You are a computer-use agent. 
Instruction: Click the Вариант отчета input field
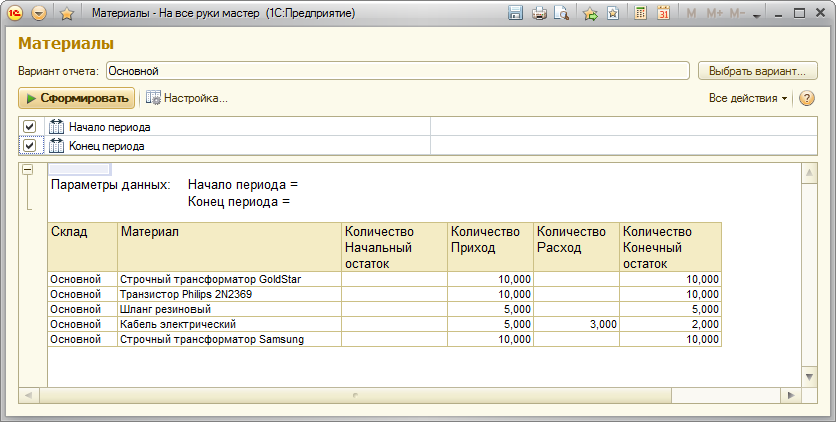pyautogui.click(x=398, y=71)
